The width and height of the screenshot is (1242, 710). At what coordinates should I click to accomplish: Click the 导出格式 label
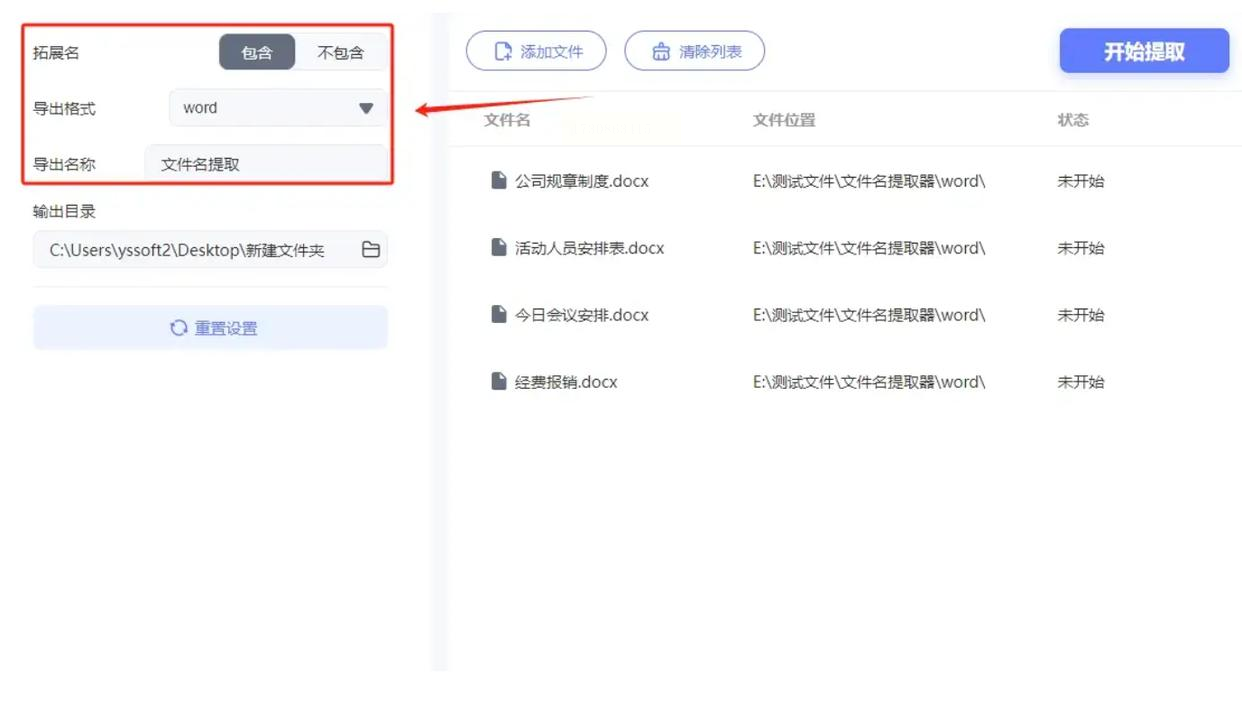click(x=64, y=109)
